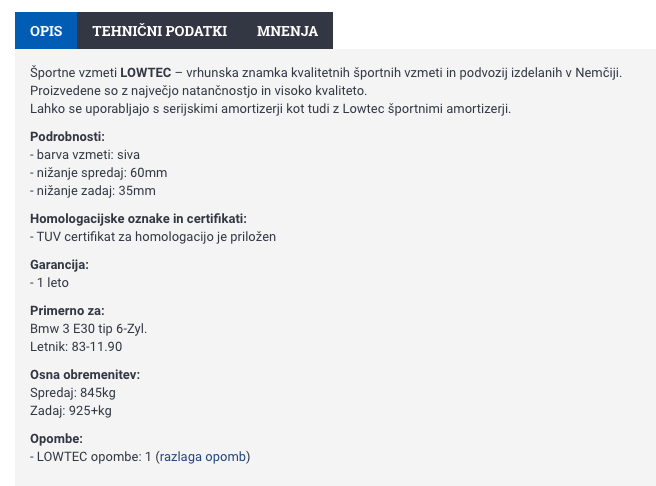Click the Spredaj: 845kg line
This screenshot has width=656, height=486.
click(x=73, y=393)
